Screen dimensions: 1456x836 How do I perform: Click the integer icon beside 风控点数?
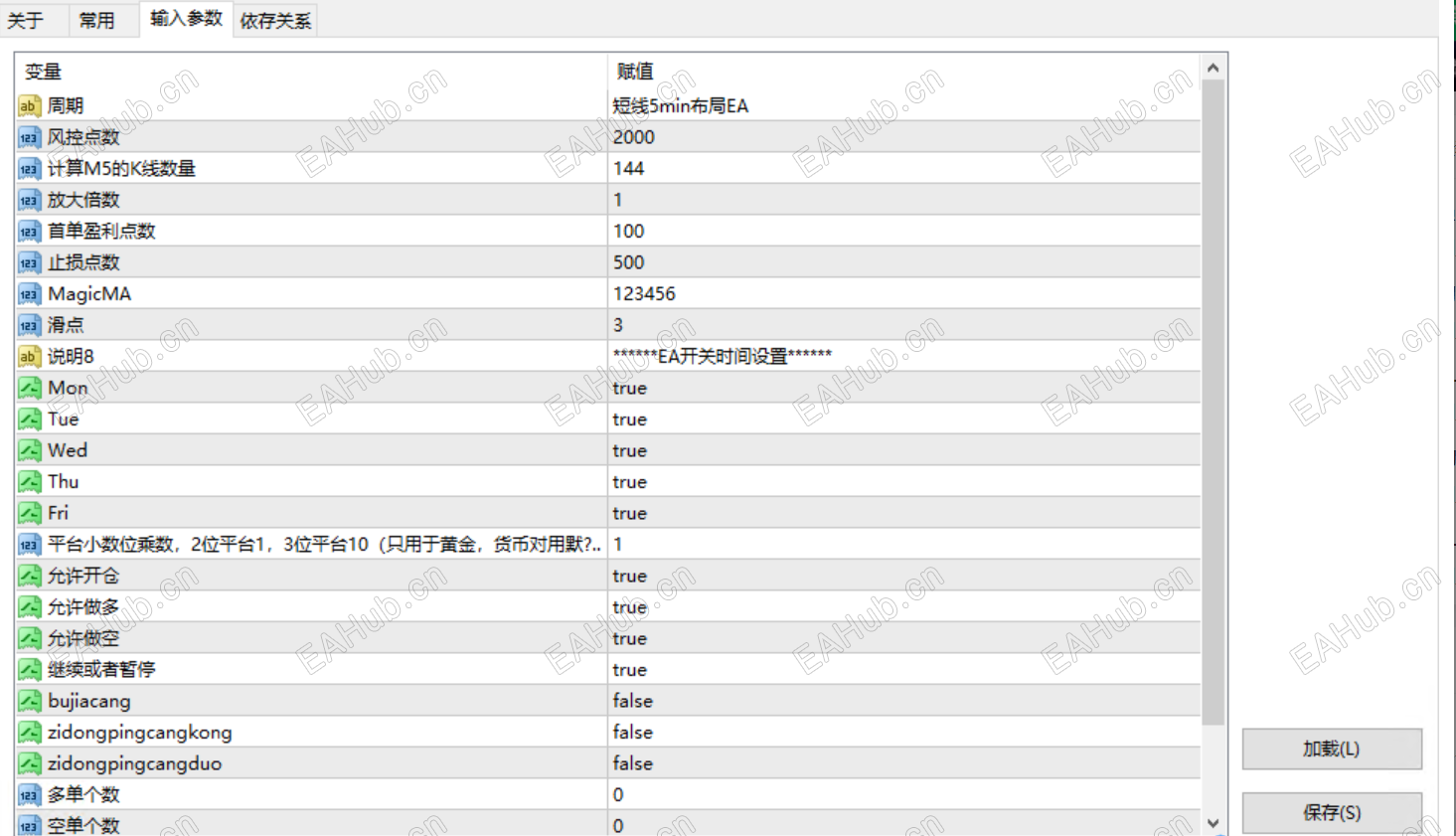(x=29, y=137)
